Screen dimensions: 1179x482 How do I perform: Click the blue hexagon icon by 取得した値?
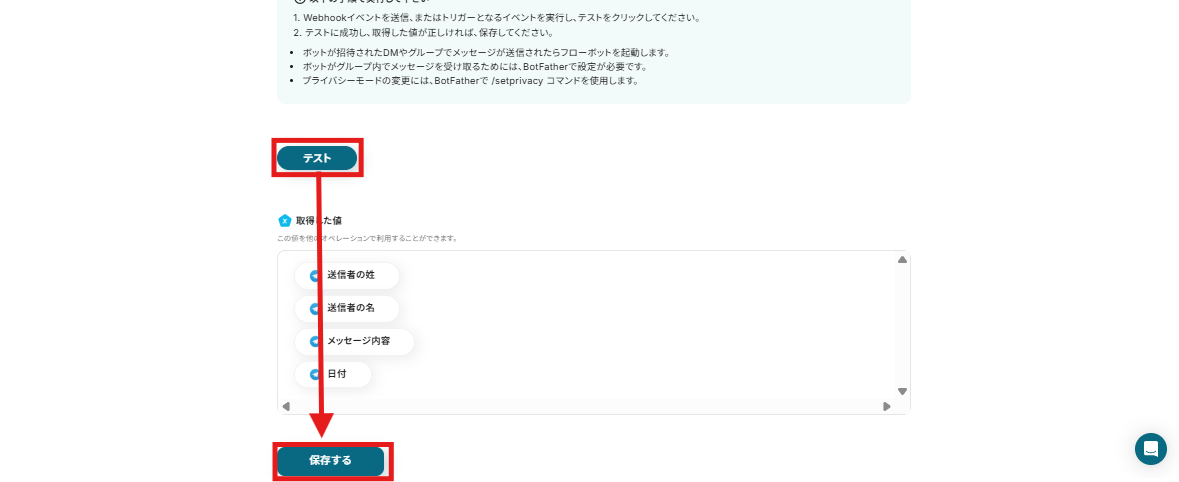pos(284,220)
